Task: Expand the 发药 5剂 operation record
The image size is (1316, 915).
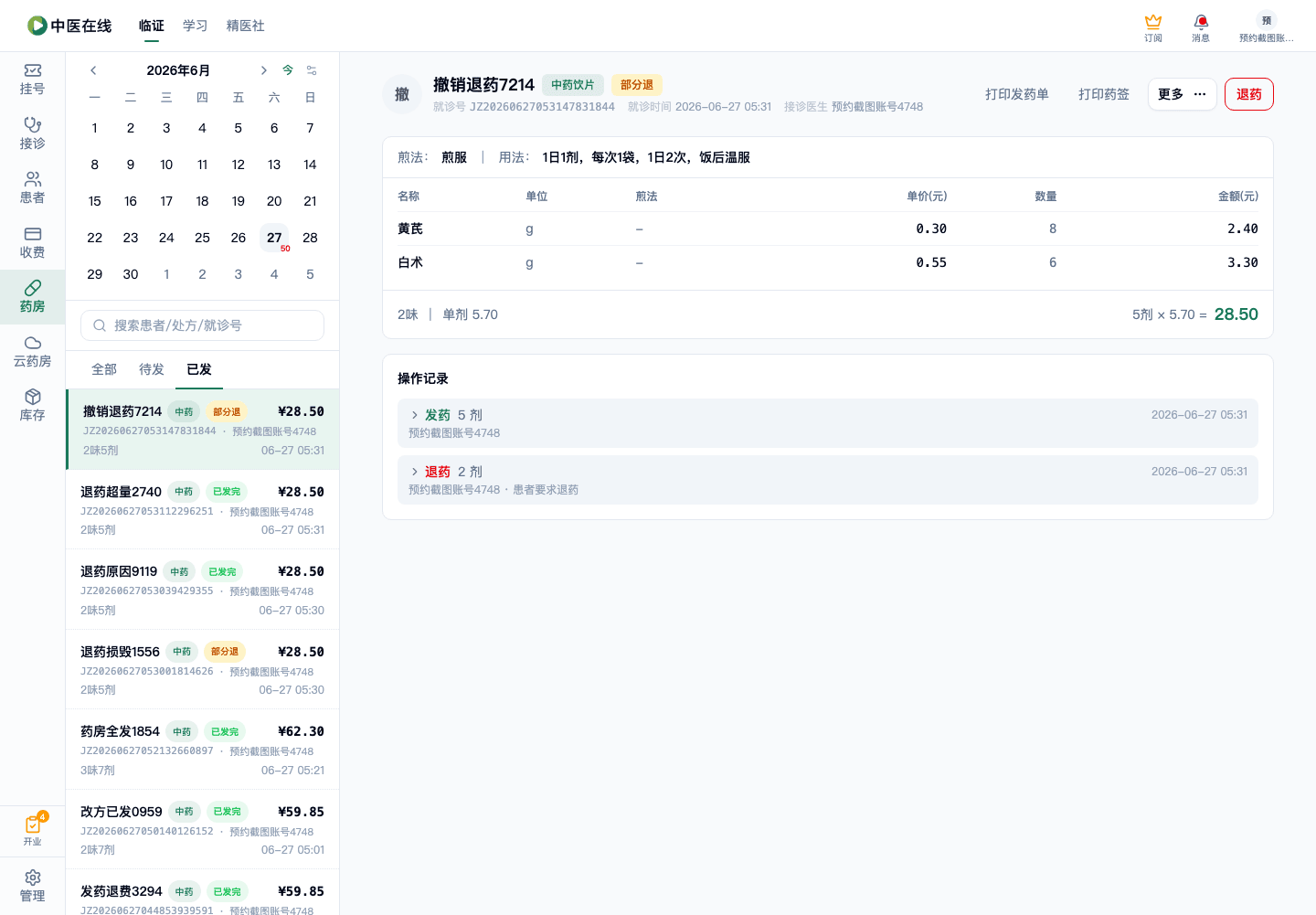Action: 828,423
